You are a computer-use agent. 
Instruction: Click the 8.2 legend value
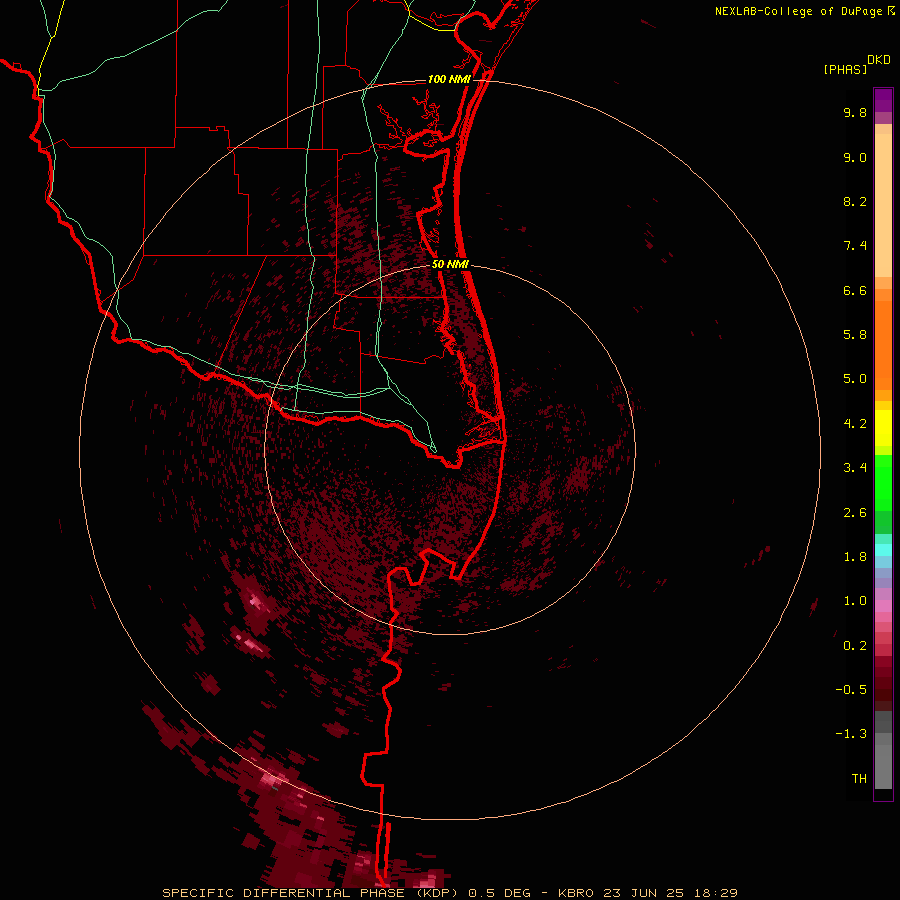tap(855, 202)
